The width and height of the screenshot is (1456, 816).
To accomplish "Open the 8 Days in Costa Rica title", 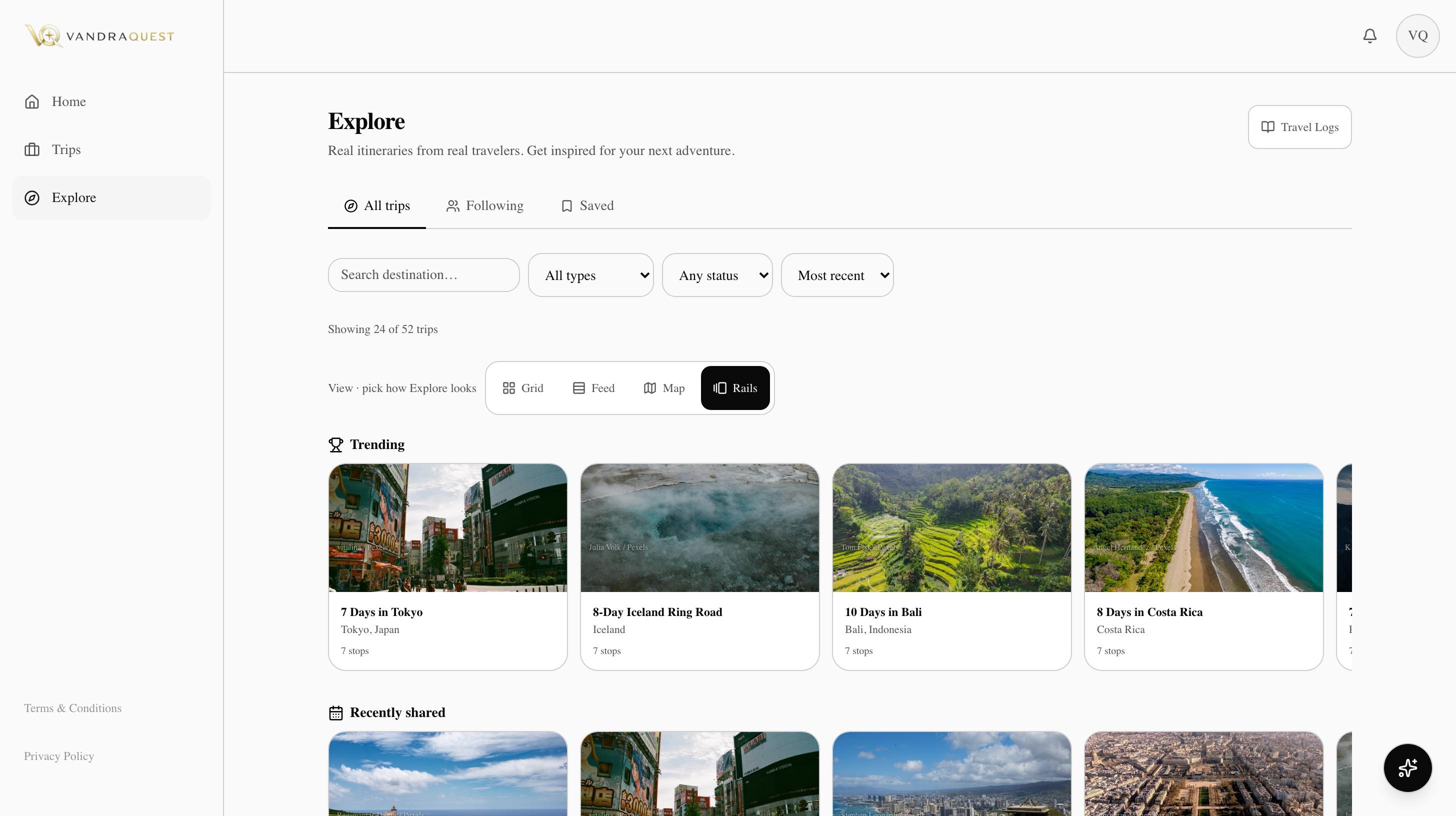I will [1149, 612].
